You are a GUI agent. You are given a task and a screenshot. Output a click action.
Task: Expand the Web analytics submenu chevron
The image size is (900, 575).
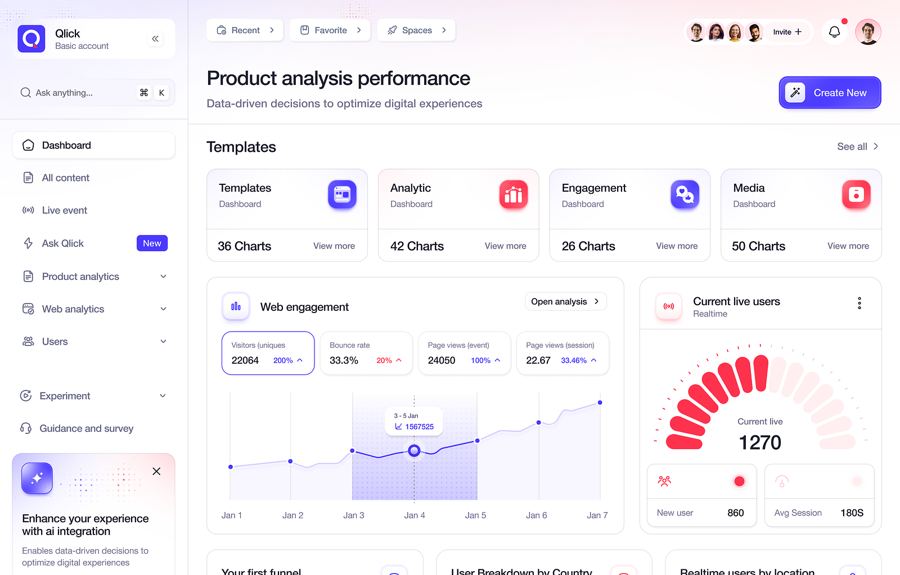click(x=163, y=309)
